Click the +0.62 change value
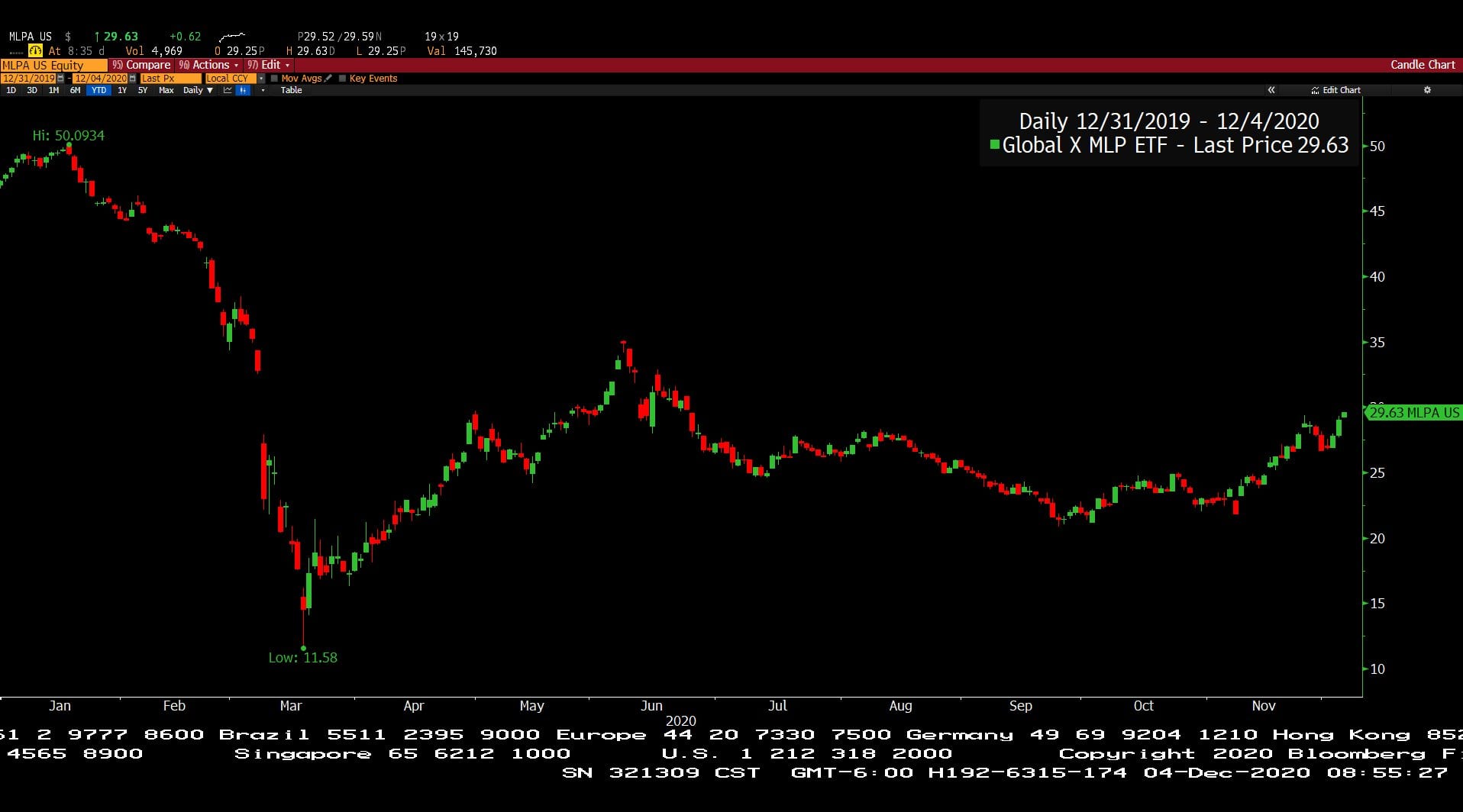 pyautogui.click(x=186, y=37)
